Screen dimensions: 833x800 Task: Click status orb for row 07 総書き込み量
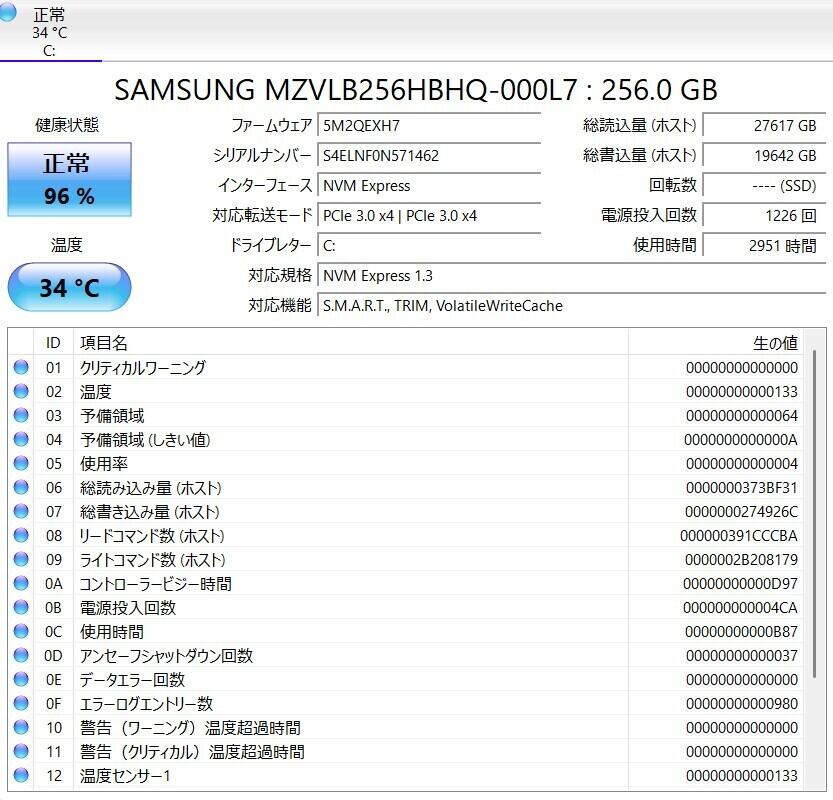pos(21,511)
